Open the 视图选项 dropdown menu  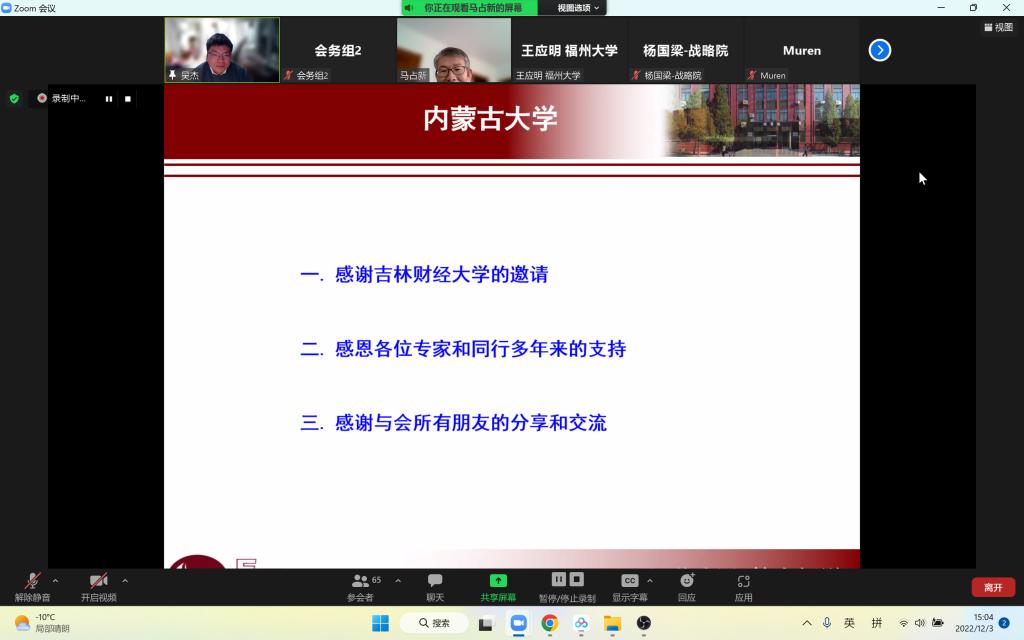pyautogui.click(x=579, y=8)
